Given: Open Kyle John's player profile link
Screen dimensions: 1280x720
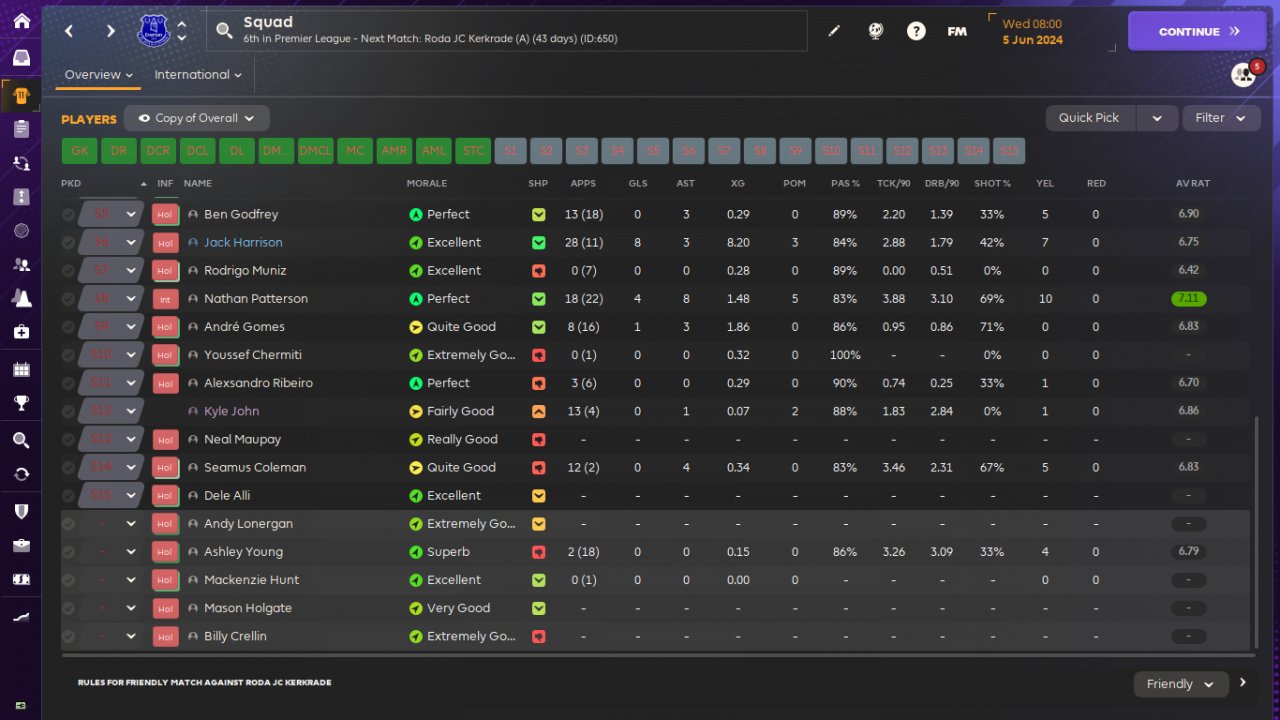Looking at the screenshot, I should (231, 411).
